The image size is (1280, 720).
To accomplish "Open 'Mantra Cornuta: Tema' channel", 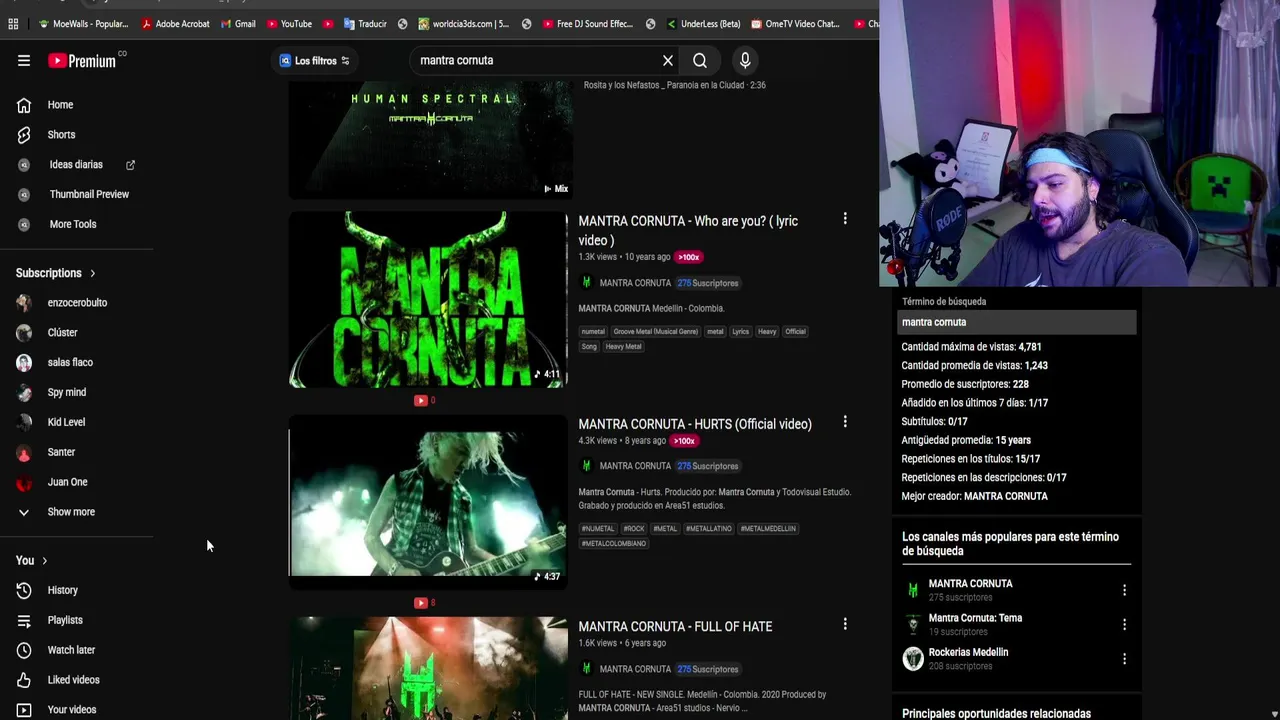I will coord(975,618).
